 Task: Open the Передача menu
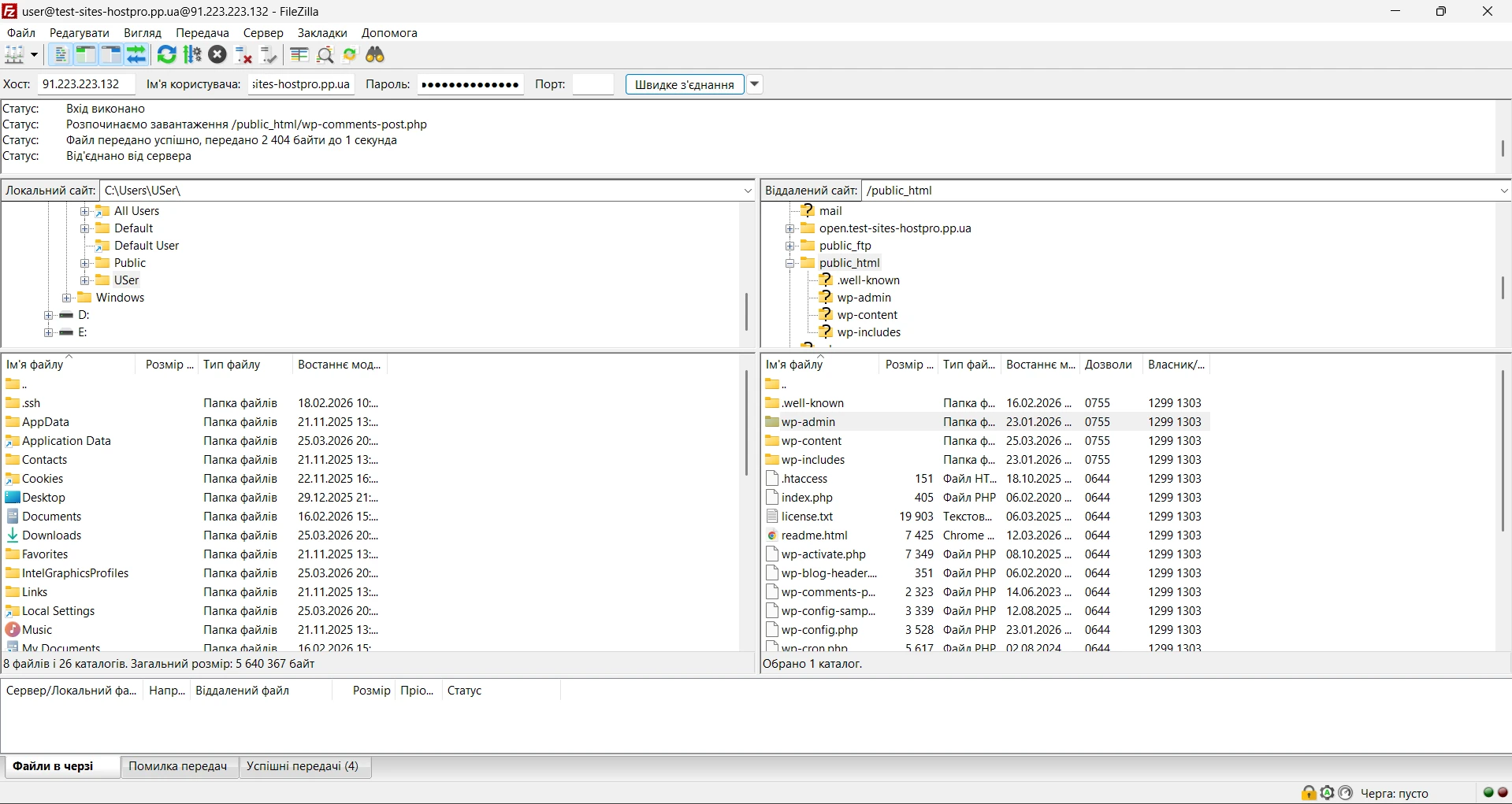(x=202, y=33)
